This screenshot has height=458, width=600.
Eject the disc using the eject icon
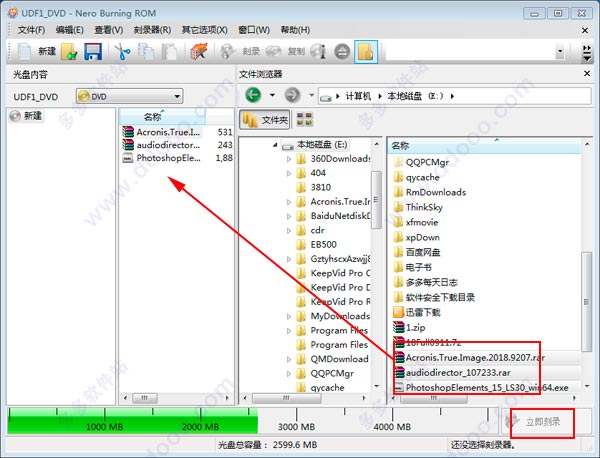pos(342,52)
